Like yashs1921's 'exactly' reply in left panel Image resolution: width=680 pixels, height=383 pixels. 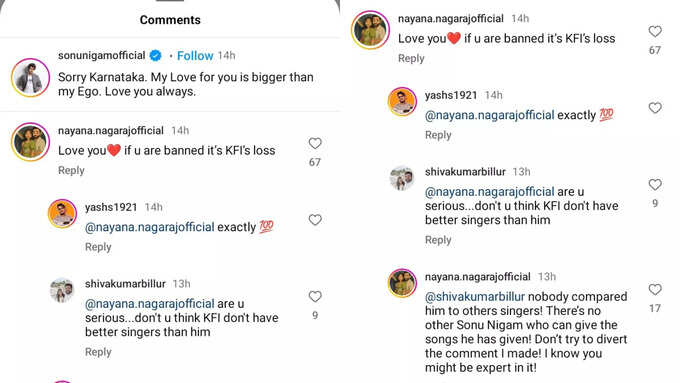tap(315, 220)
